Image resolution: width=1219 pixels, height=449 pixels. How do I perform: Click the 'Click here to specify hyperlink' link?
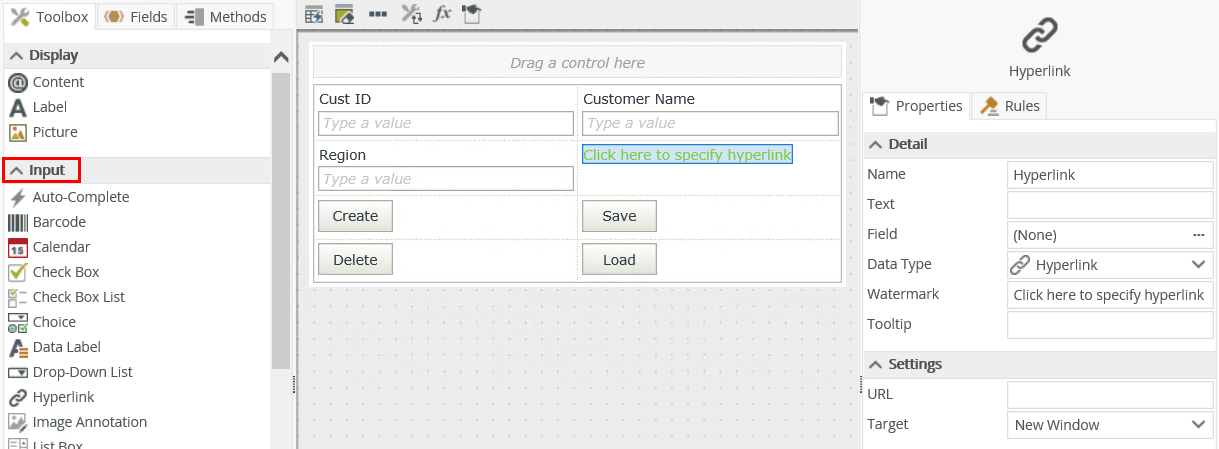[x=687, y=155]
